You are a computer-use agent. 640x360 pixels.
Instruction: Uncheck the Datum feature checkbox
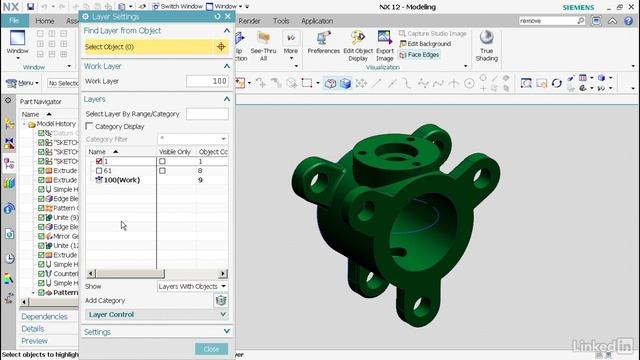click(41, 133)
